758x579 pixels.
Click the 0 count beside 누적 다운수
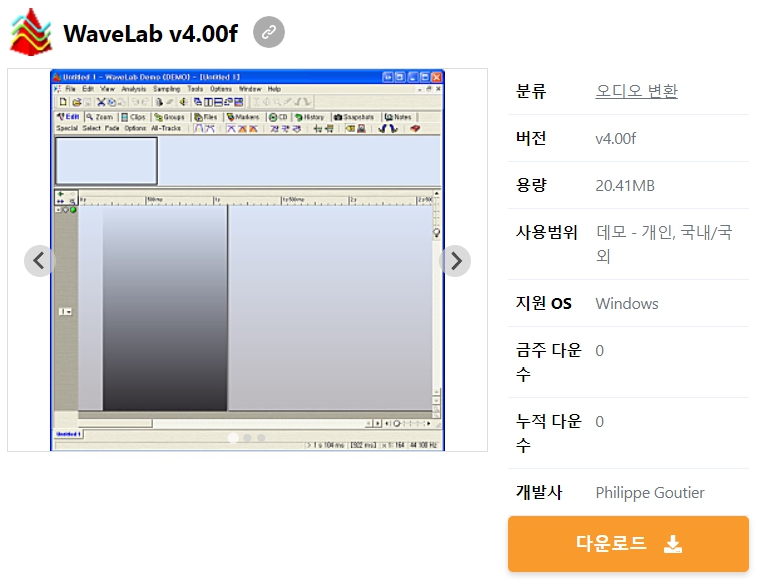(599, 422)
